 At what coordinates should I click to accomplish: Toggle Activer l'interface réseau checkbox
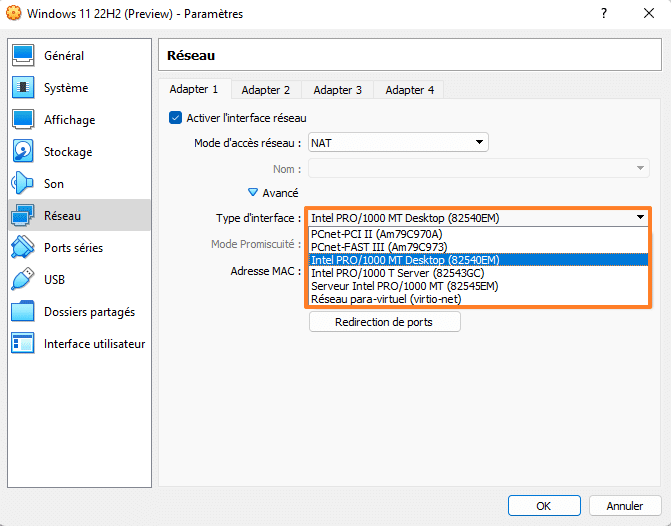click(176, 118)
